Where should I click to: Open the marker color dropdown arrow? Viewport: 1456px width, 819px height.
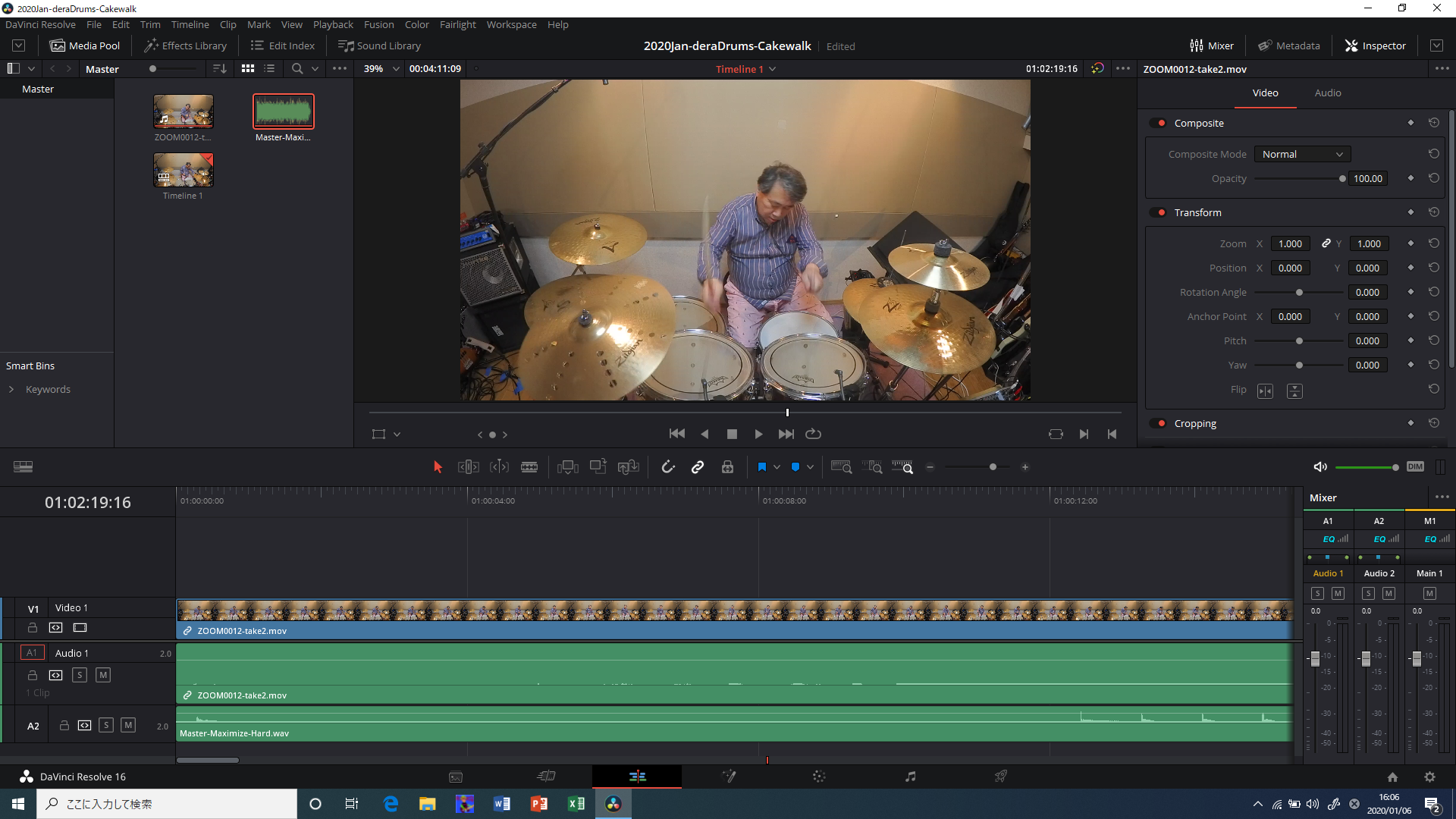(x=810, y=467)
